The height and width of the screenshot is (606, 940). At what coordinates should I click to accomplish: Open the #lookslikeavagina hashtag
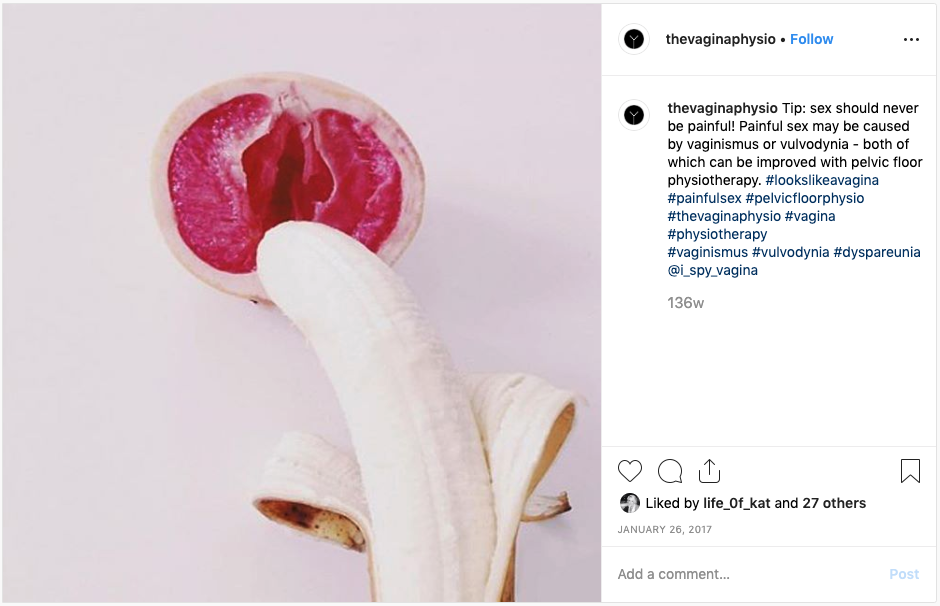(822, 180)
